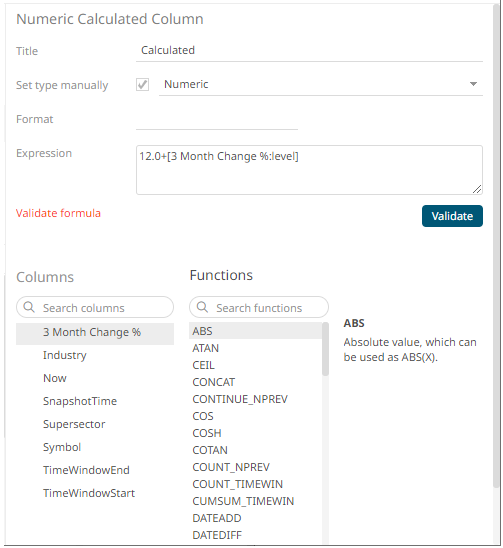Click the search magnifier in Search columns
The width and height of the screenshot is (503, 548).
click(29, 308)
